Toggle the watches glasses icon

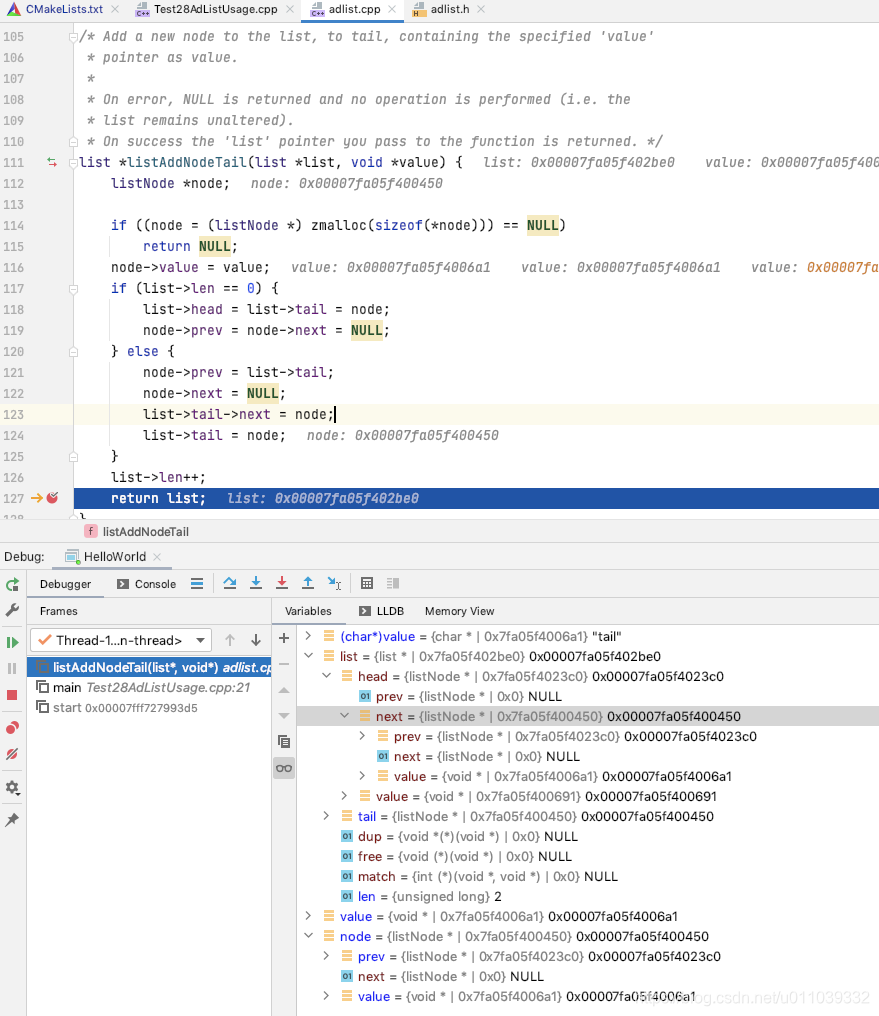pos(284,767)
